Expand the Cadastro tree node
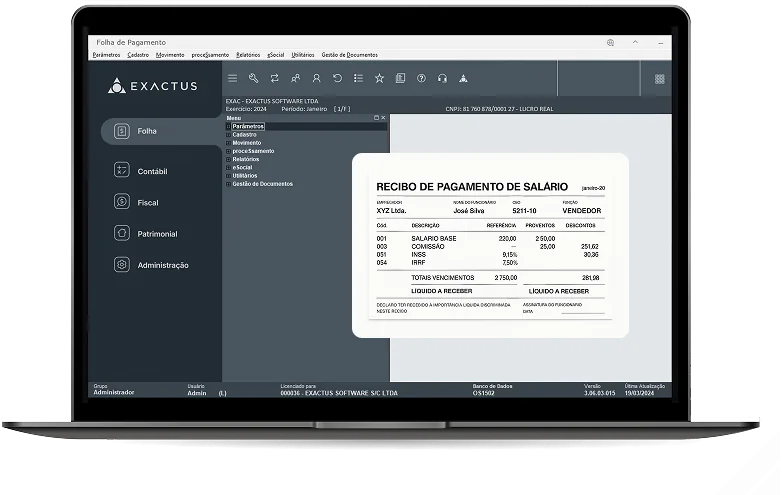 tap(228, 135)
